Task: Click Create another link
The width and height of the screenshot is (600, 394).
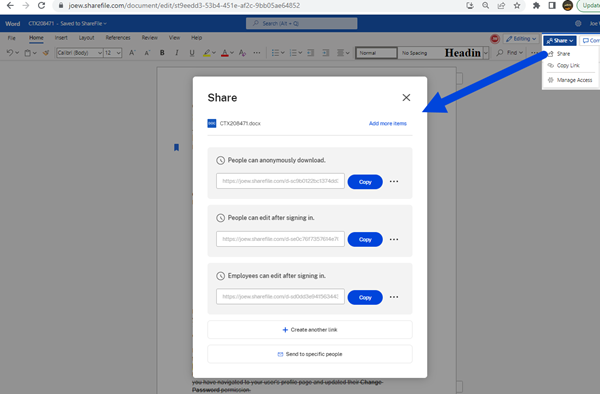Action: 310,330
